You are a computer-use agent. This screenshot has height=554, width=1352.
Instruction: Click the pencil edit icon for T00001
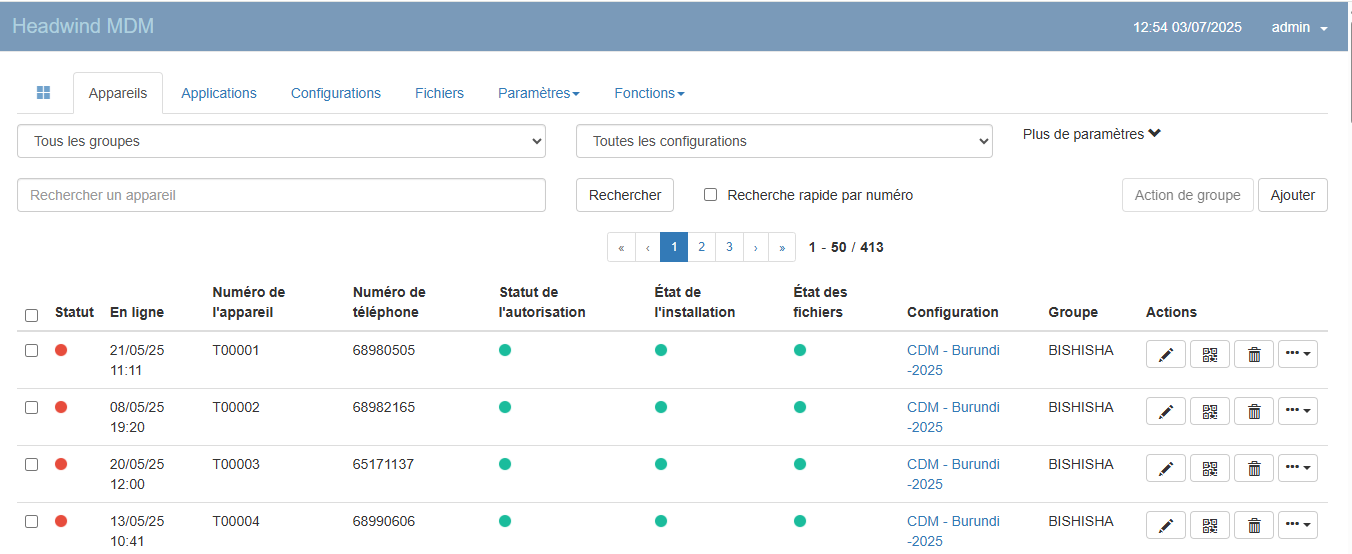1165,355
